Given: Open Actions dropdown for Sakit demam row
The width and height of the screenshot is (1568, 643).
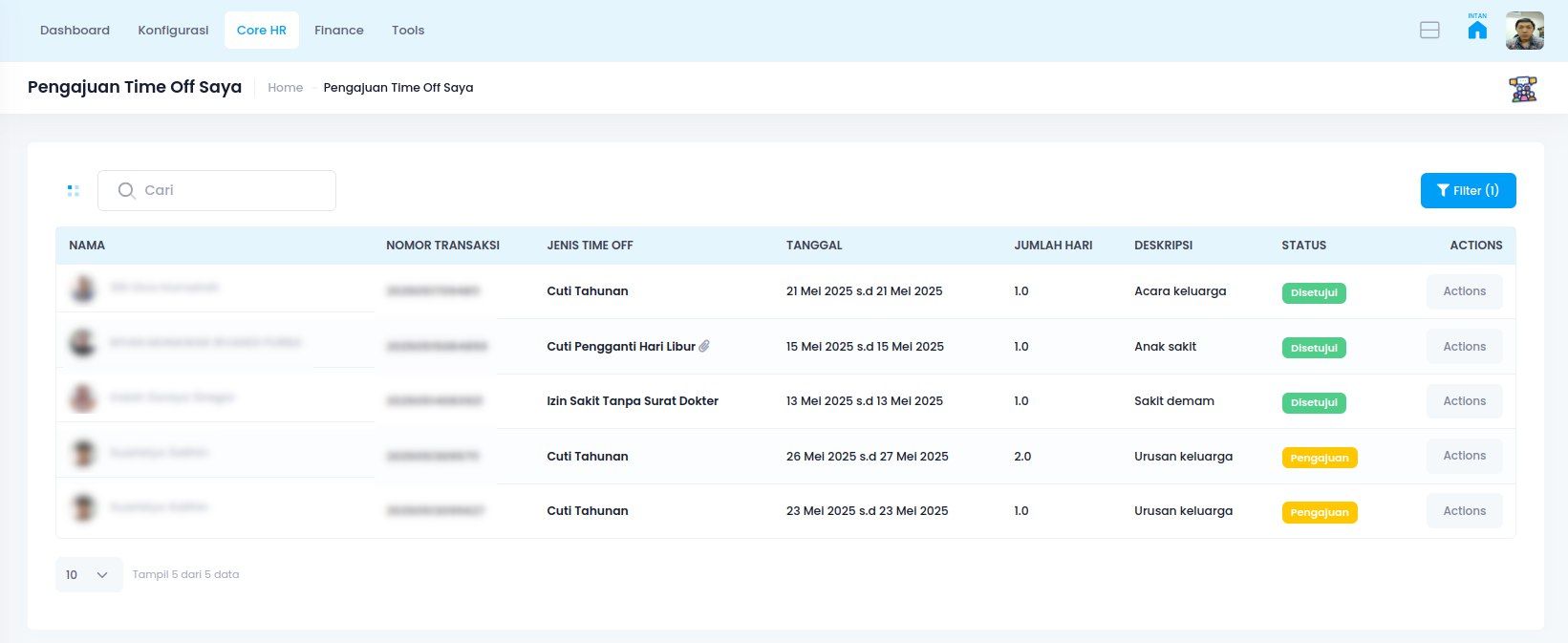Looking at the screenshot, I should point(1464,401).
